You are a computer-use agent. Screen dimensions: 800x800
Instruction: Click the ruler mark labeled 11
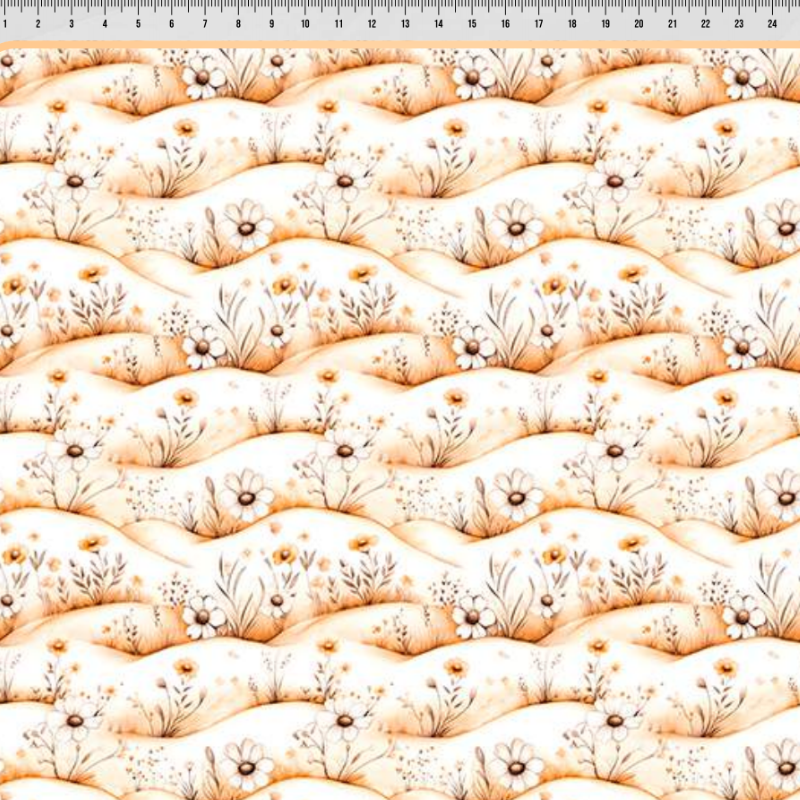pos(339,23)
